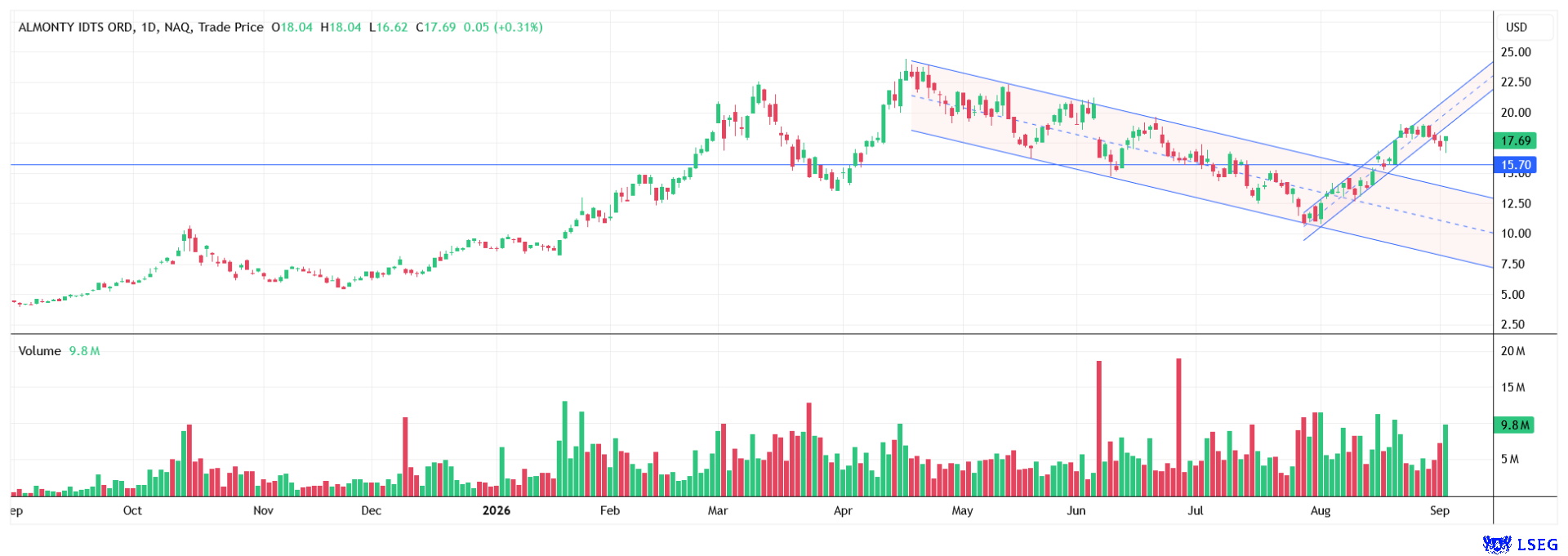Viewport: 1568px width, 556px height.
Task: Click the blue 15.70 horizontal line label
Action: [1515, 165]
